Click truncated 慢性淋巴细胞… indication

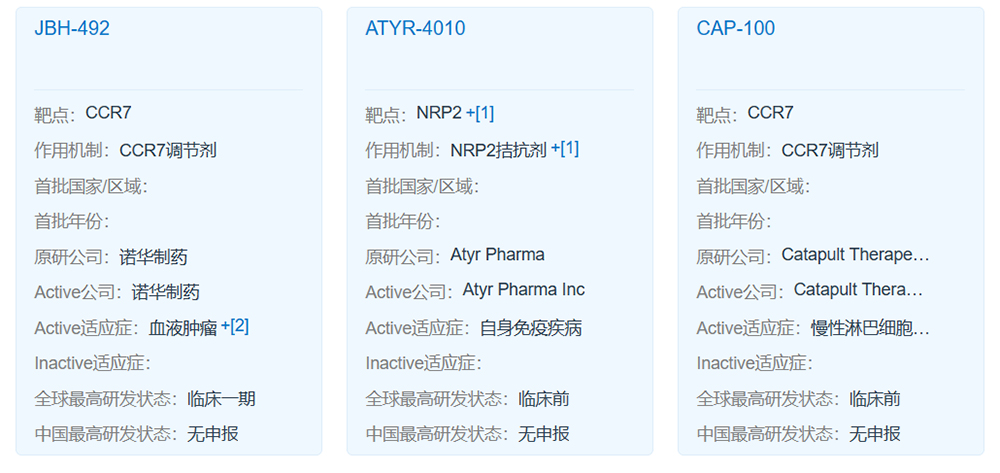click(x=870, y=328)
